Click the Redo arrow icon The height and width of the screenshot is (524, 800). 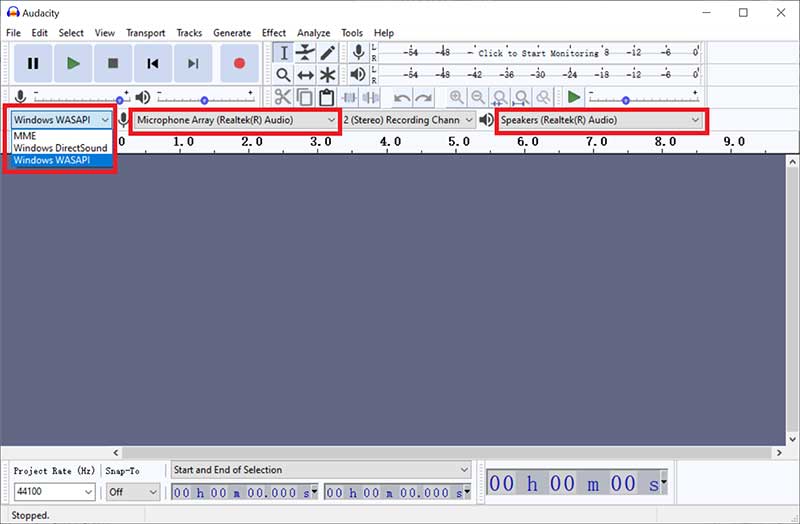click(x=423, y=97)
